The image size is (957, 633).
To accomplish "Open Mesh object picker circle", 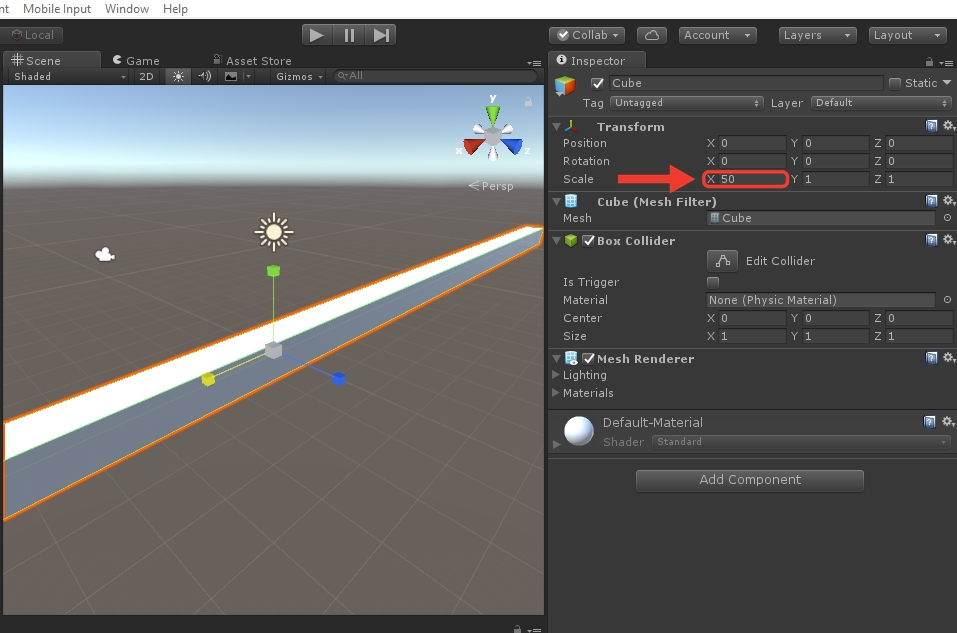I will pos(947,218).
